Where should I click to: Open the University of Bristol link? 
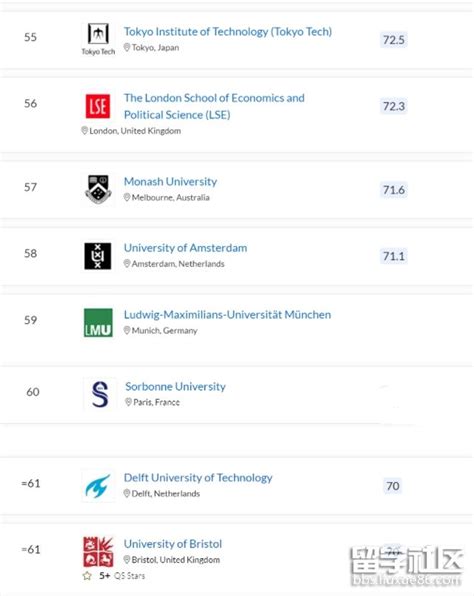(x=173, y=544)
